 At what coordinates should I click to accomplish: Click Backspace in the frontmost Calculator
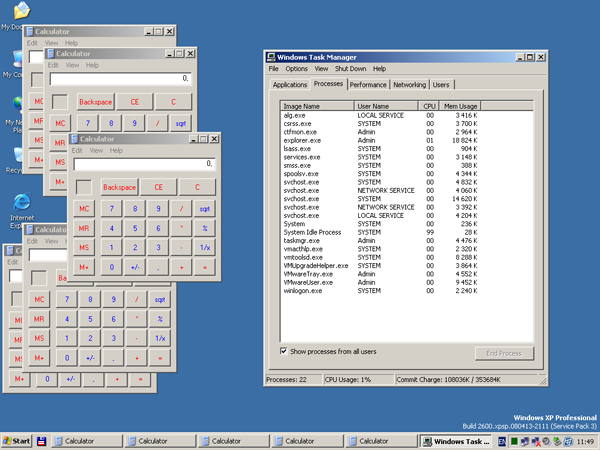point(119,187)
